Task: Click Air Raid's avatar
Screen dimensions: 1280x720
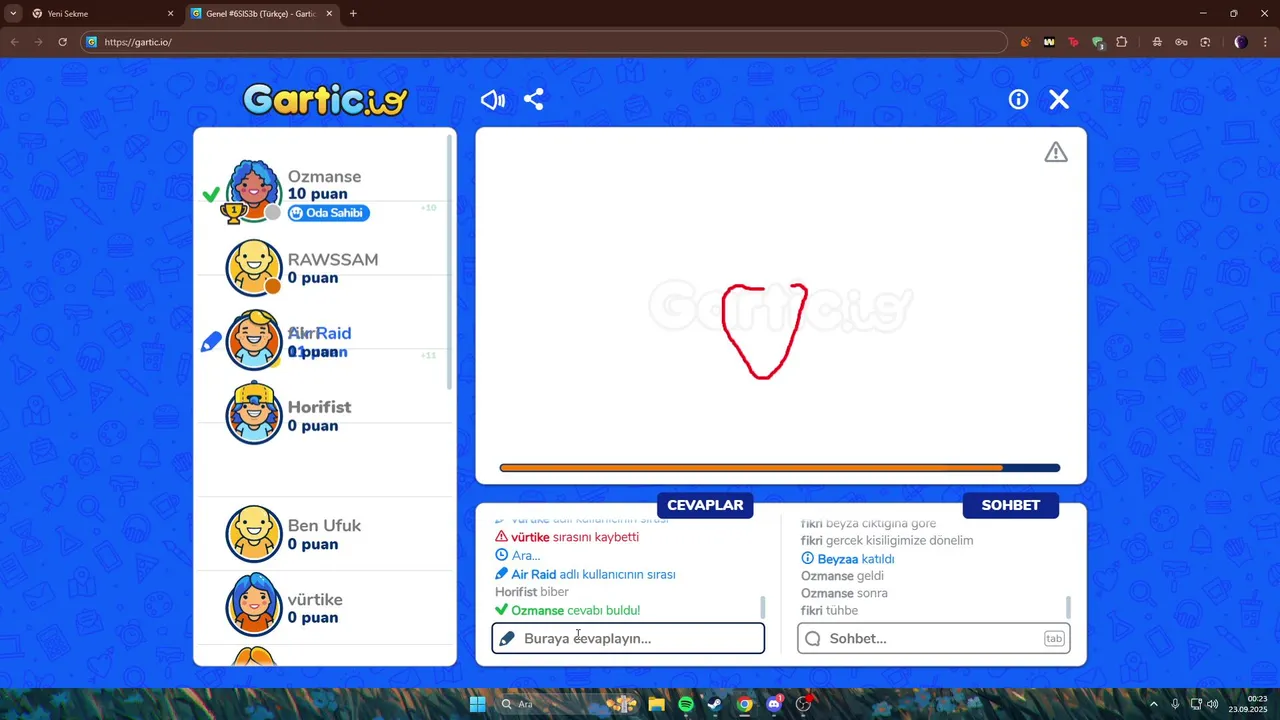Action: pyautogui.click(x=254, y=341)
